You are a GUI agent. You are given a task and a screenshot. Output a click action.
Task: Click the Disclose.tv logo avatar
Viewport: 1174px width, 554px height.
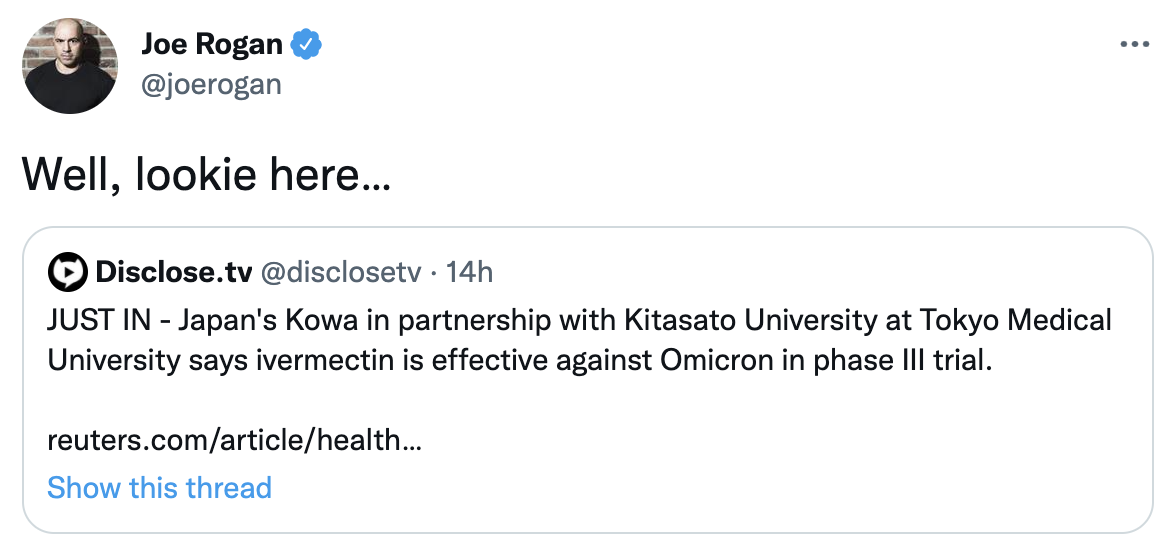pos(67,271)
